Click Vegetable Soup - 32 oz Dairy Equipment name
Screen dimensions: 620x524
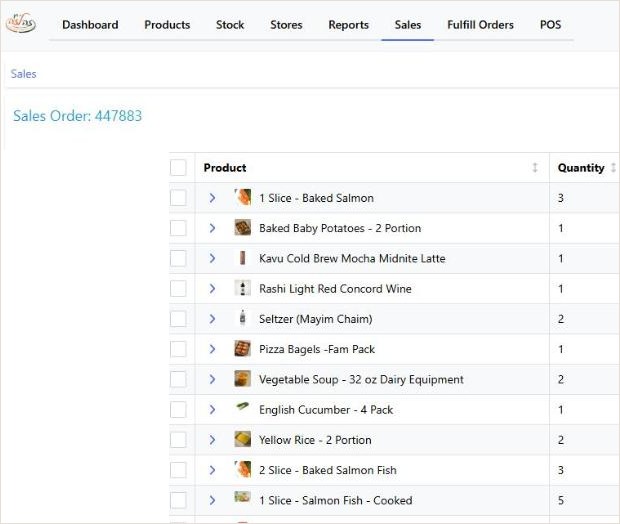(361, 379)
